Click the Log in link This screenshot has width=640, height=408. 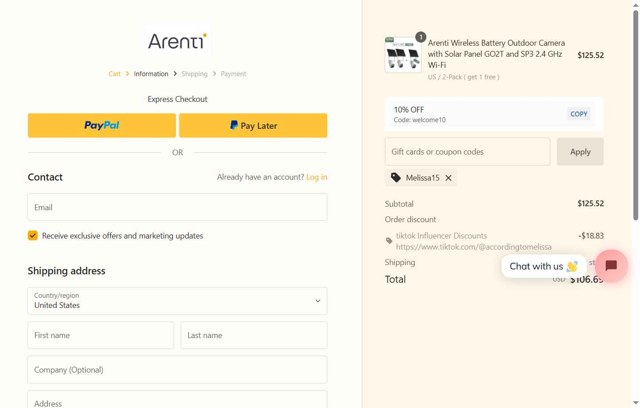tap(317, 177)
